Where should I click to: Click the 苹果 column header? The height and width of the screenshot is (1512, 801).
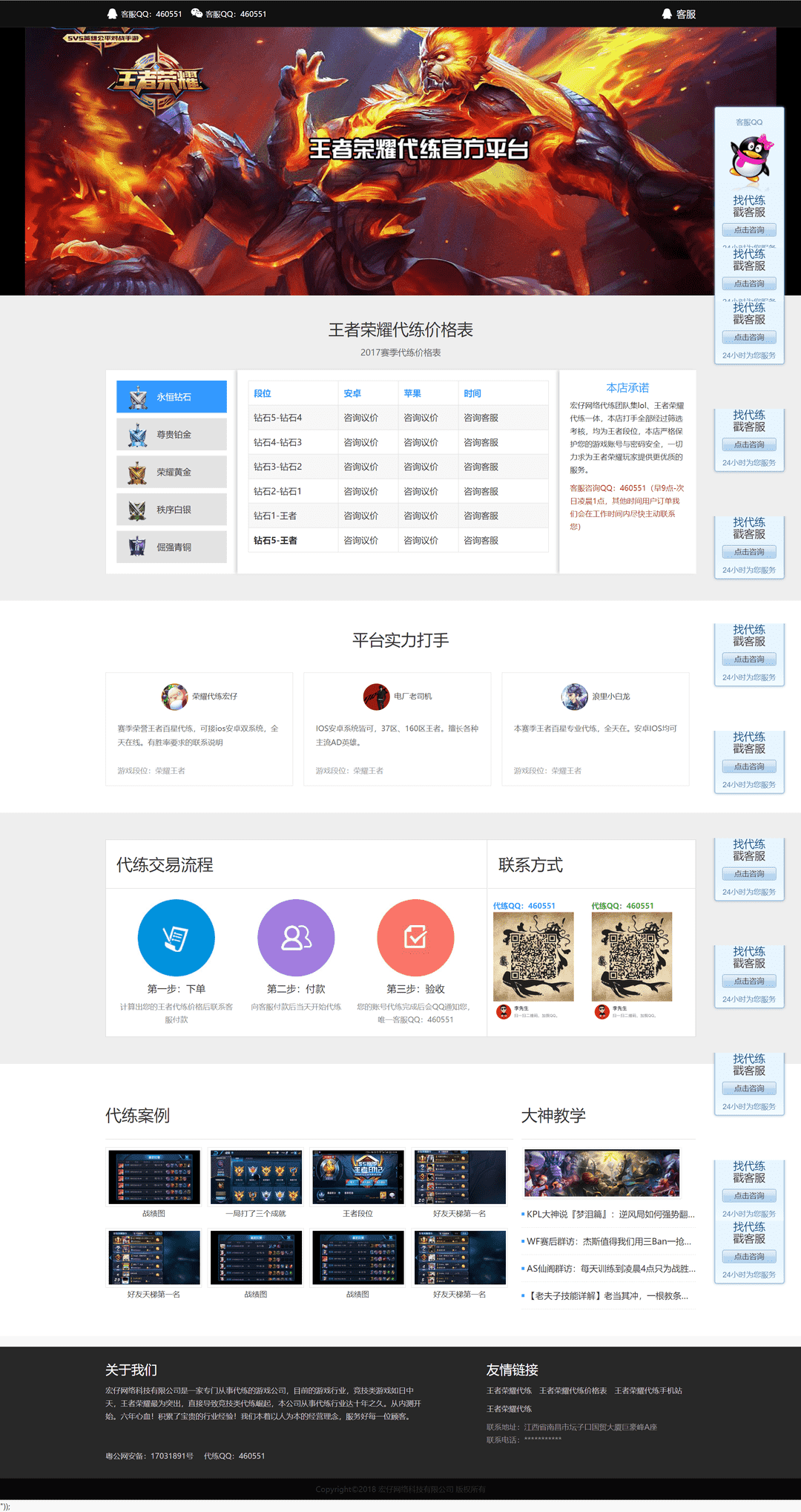[x=412, y=393]
